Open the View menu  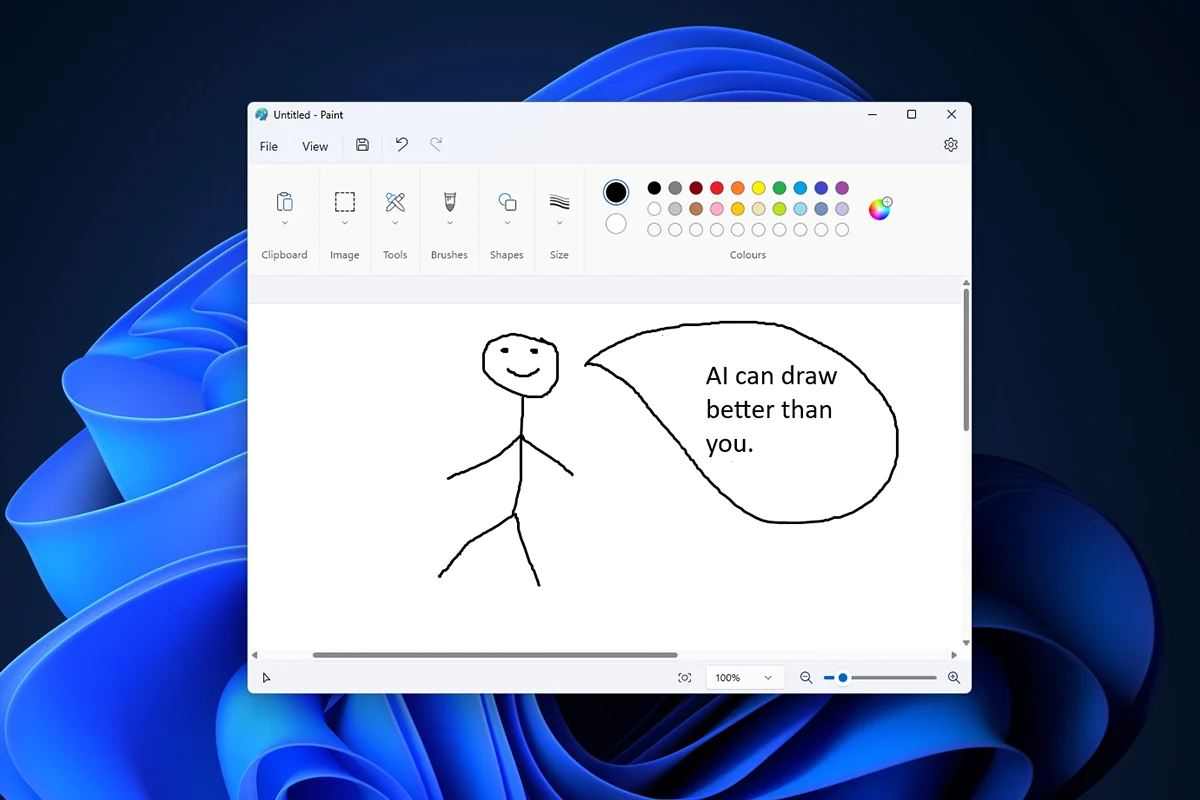click(315, 146)
